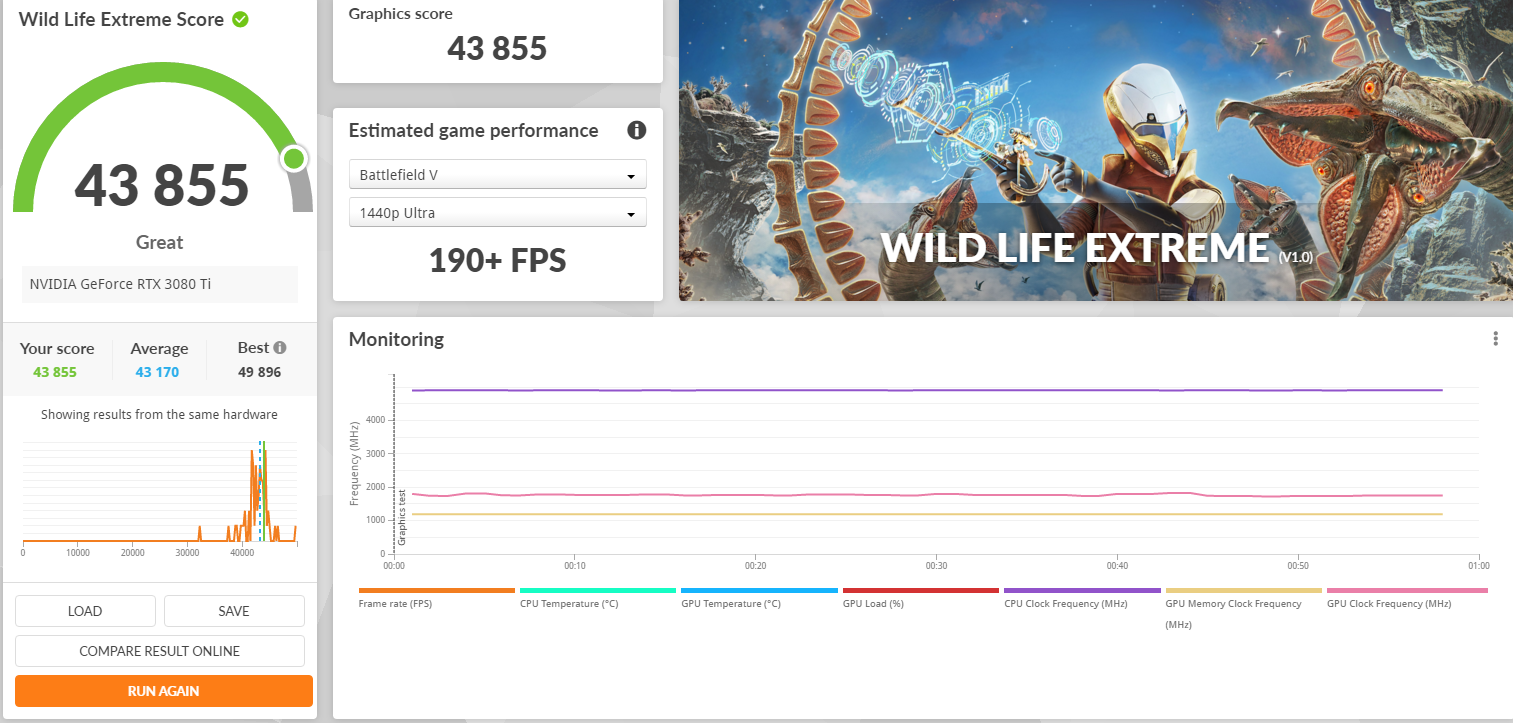Click the Graphics test marker label in chart
The height and width of the screenshot is (723, 1513).
click(402, 517)
